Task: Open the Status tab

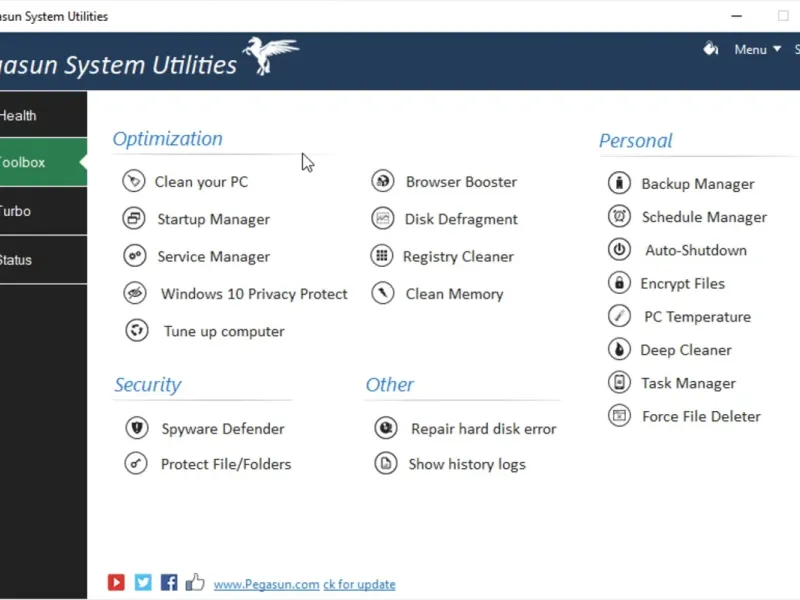Action: pyautogui.click(x=43, y=260)
